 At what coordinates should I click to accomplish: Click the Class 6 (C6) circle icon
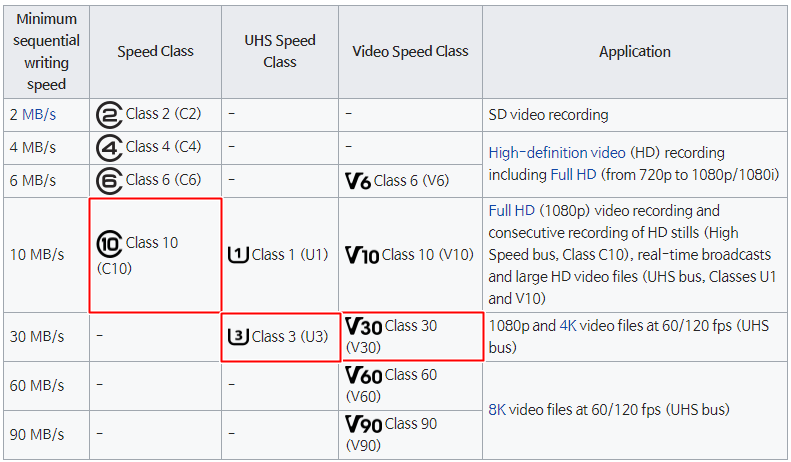(x=109, y=181)
